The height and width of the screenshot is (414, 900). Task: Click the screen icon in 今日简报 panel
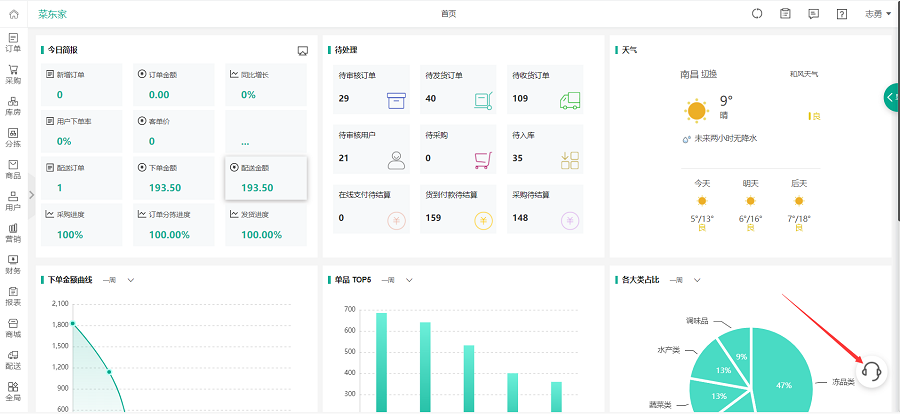[302, 50]
